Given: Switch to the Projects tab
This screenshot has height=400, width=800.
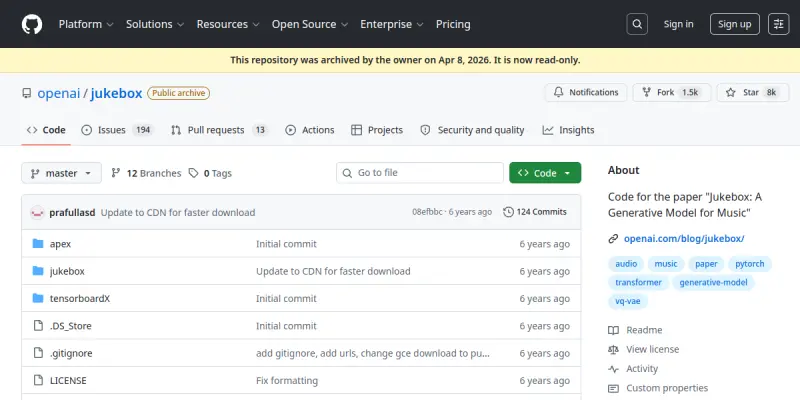Looking at the screenshot, I should pyautogui.click(x=377, y=130).
